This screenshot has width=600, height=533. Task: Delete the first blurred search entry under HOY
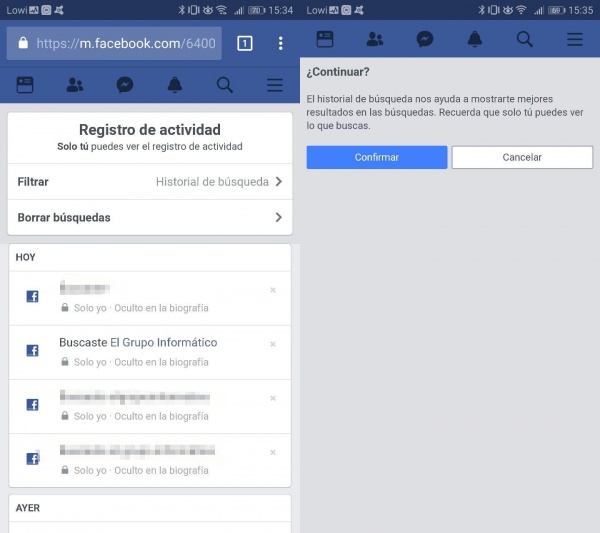[x=273, y=290]
